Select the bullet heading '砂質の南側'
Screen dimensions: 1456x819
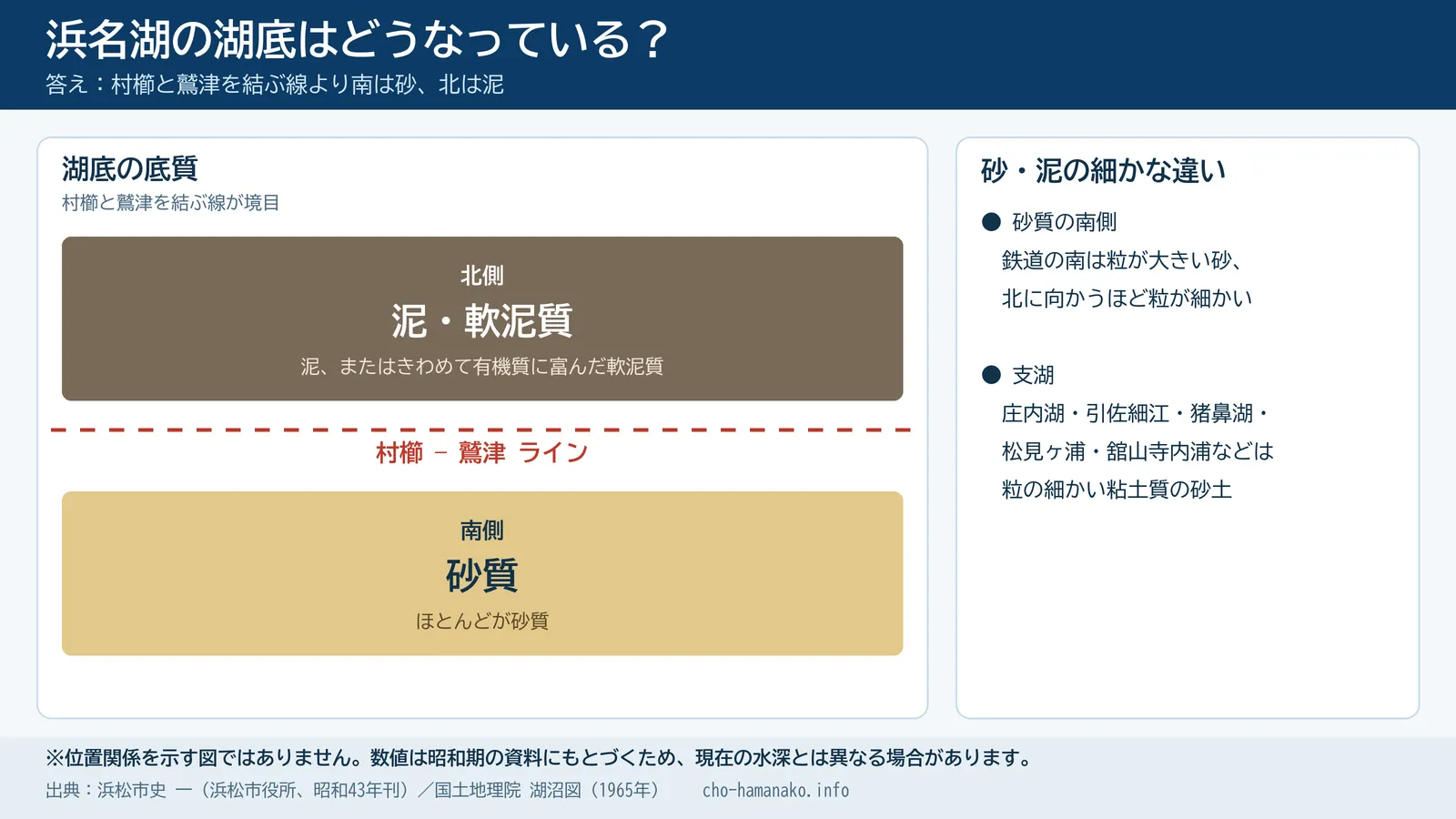tap(1065, 222)
